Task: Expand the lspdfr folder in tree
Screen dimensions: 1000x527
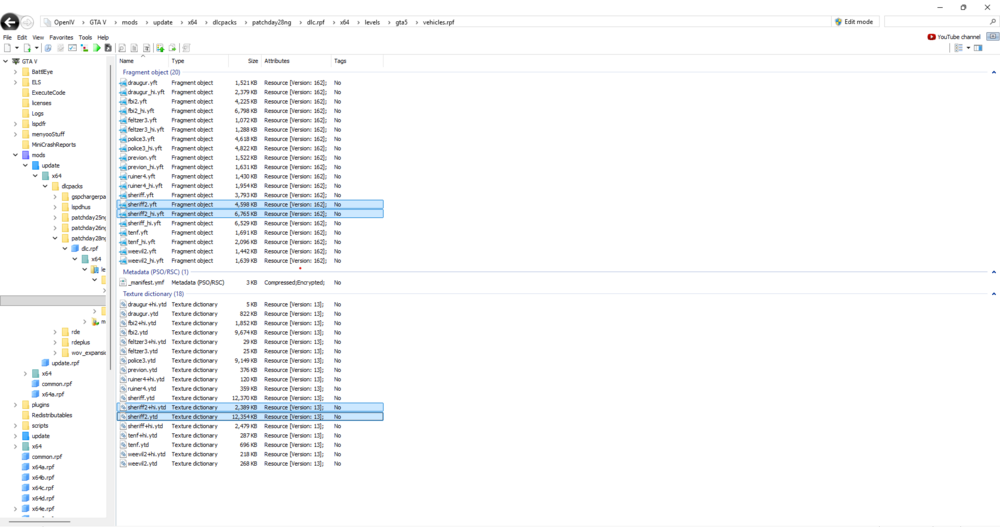Action: 15,124
